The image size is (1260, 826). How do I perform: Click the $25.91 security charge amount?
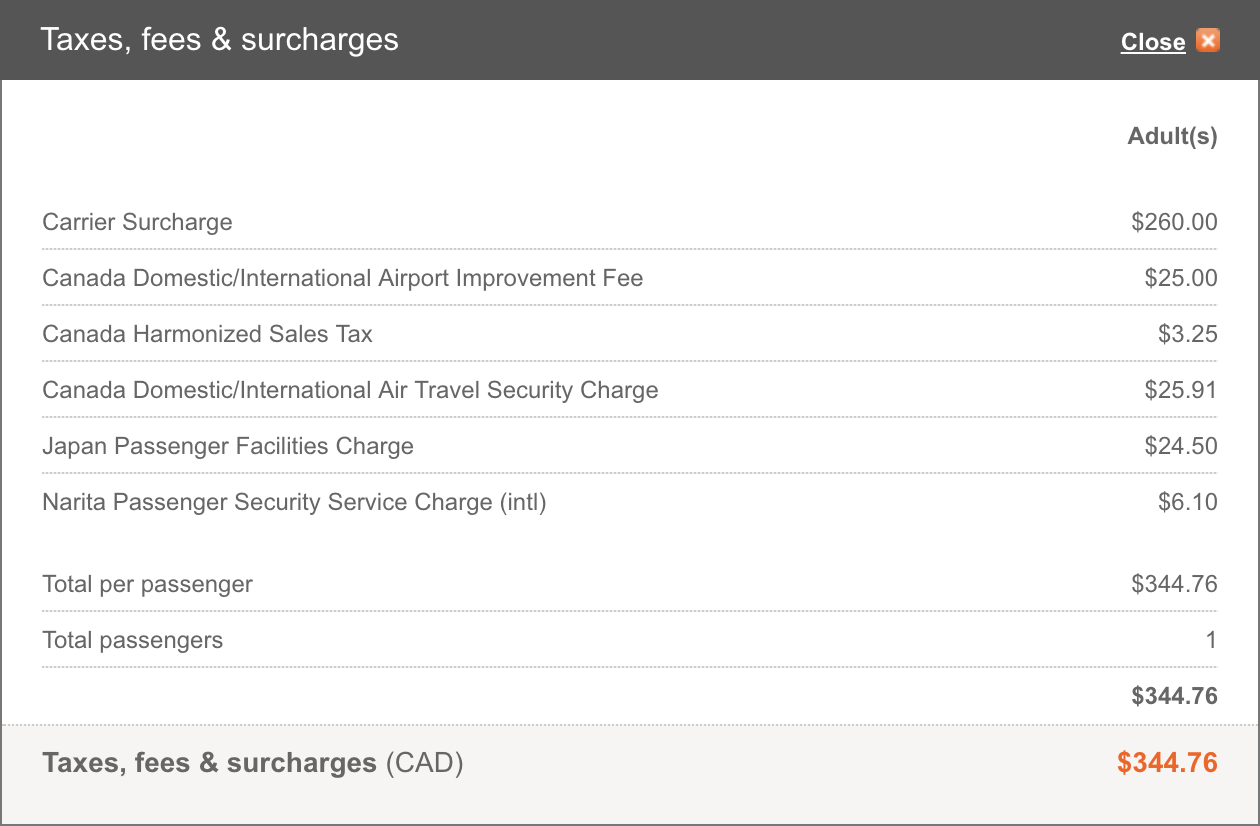pos(1181,390)
